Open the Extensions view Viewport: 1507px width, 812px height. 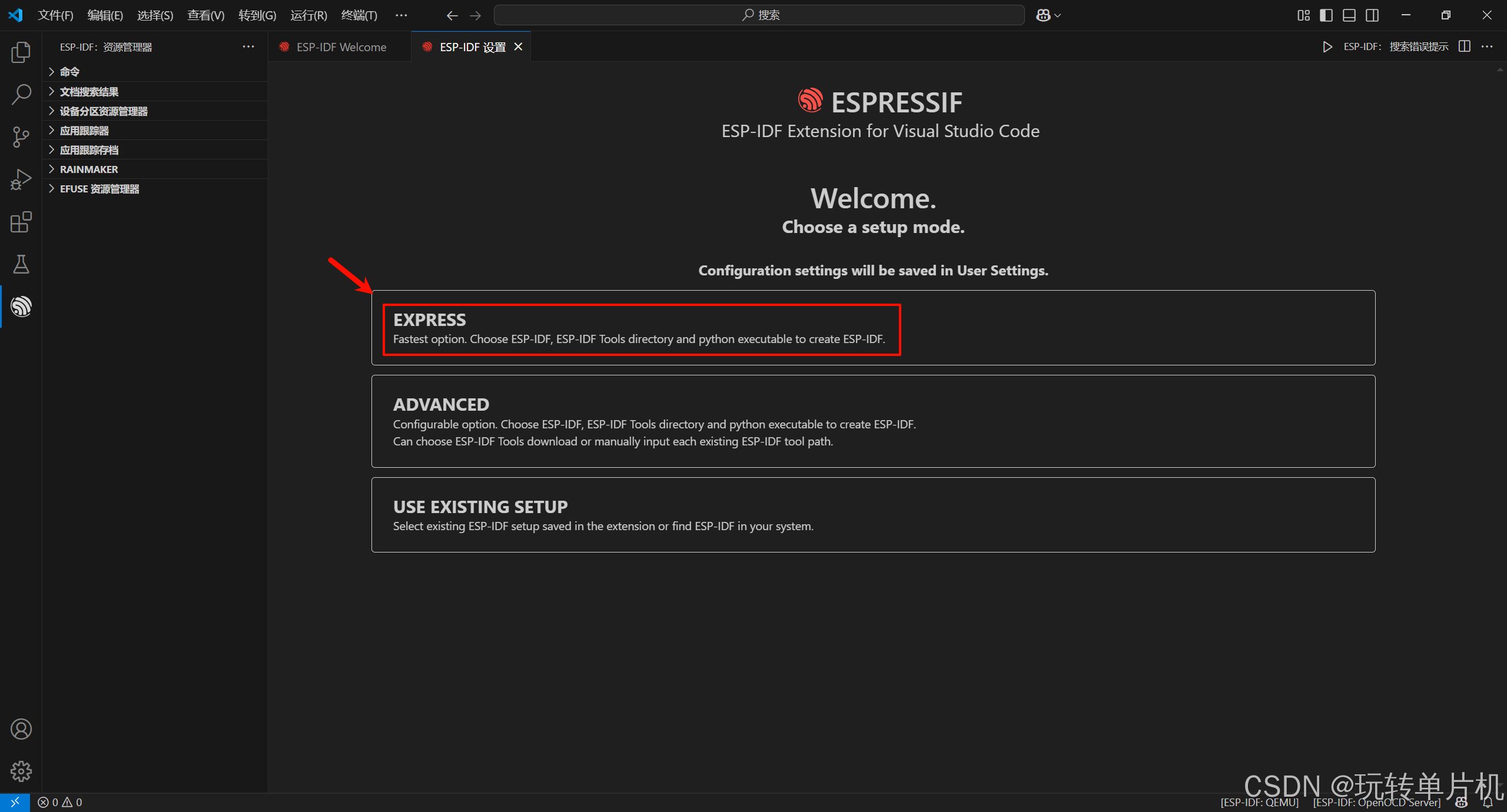[21, 222]
